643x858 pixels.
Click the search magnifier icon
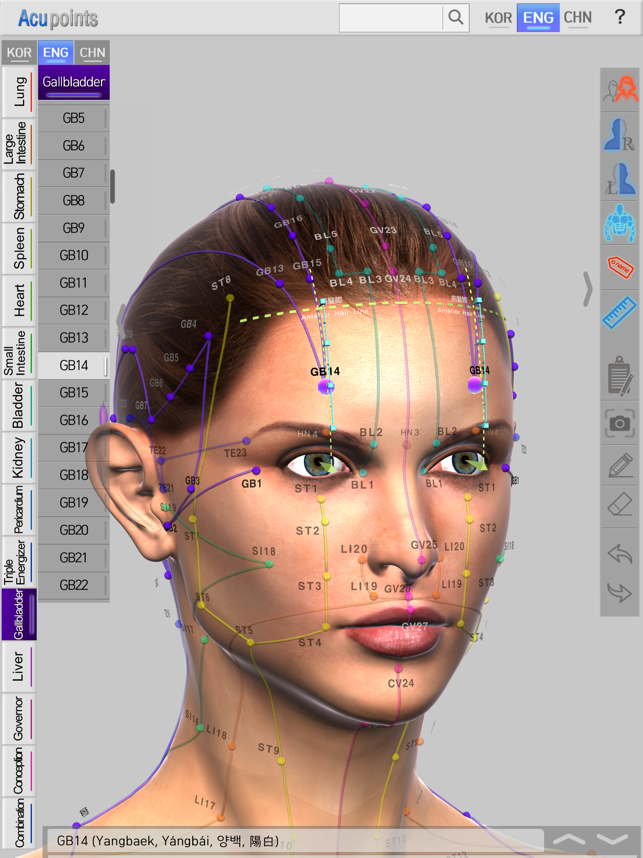pyautogui.click(x=456, y=17)
